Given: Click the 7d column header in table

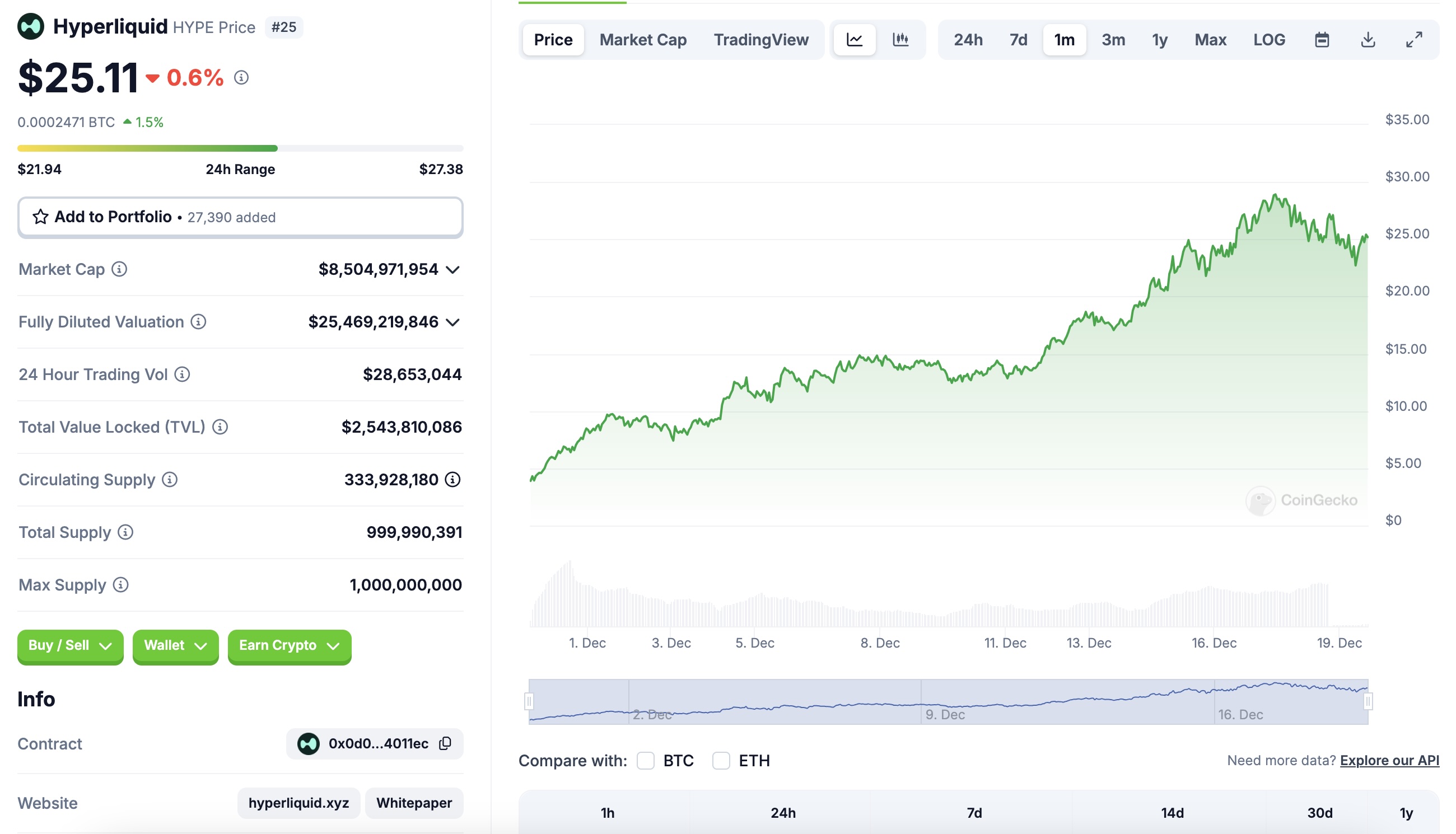Looking at the screenshot, I should (974, 813).
